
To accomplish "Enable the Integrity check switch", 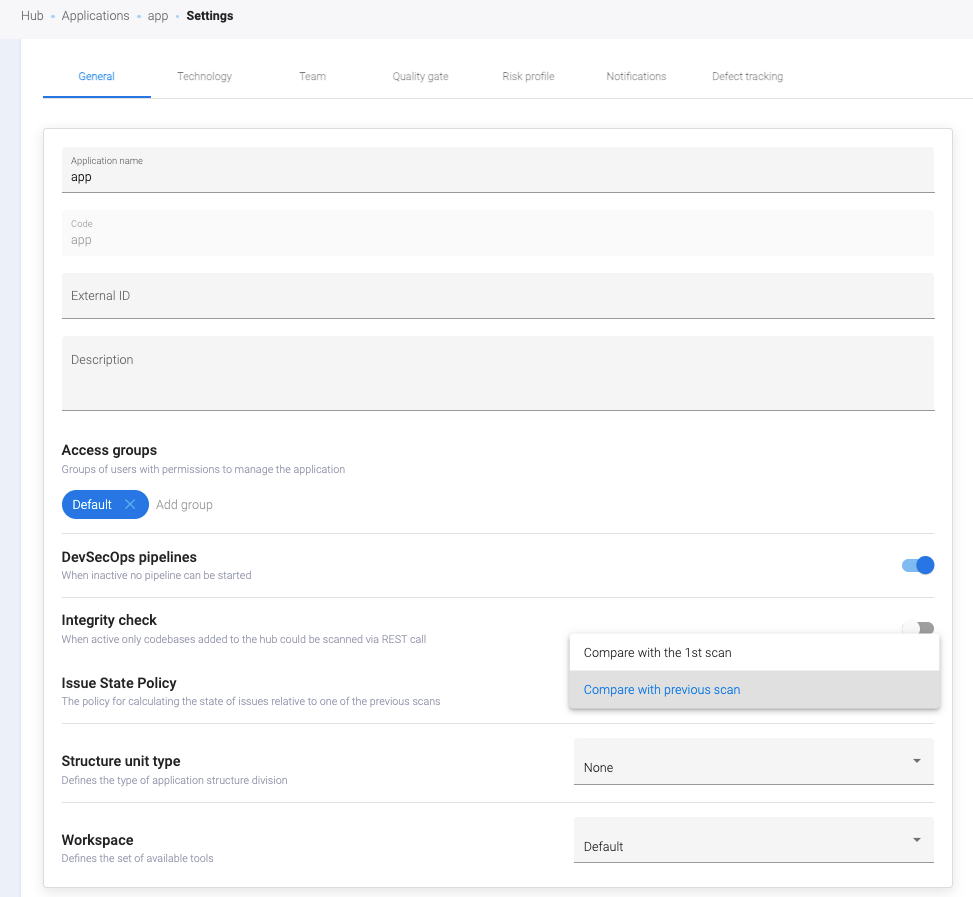I will 918,628.
